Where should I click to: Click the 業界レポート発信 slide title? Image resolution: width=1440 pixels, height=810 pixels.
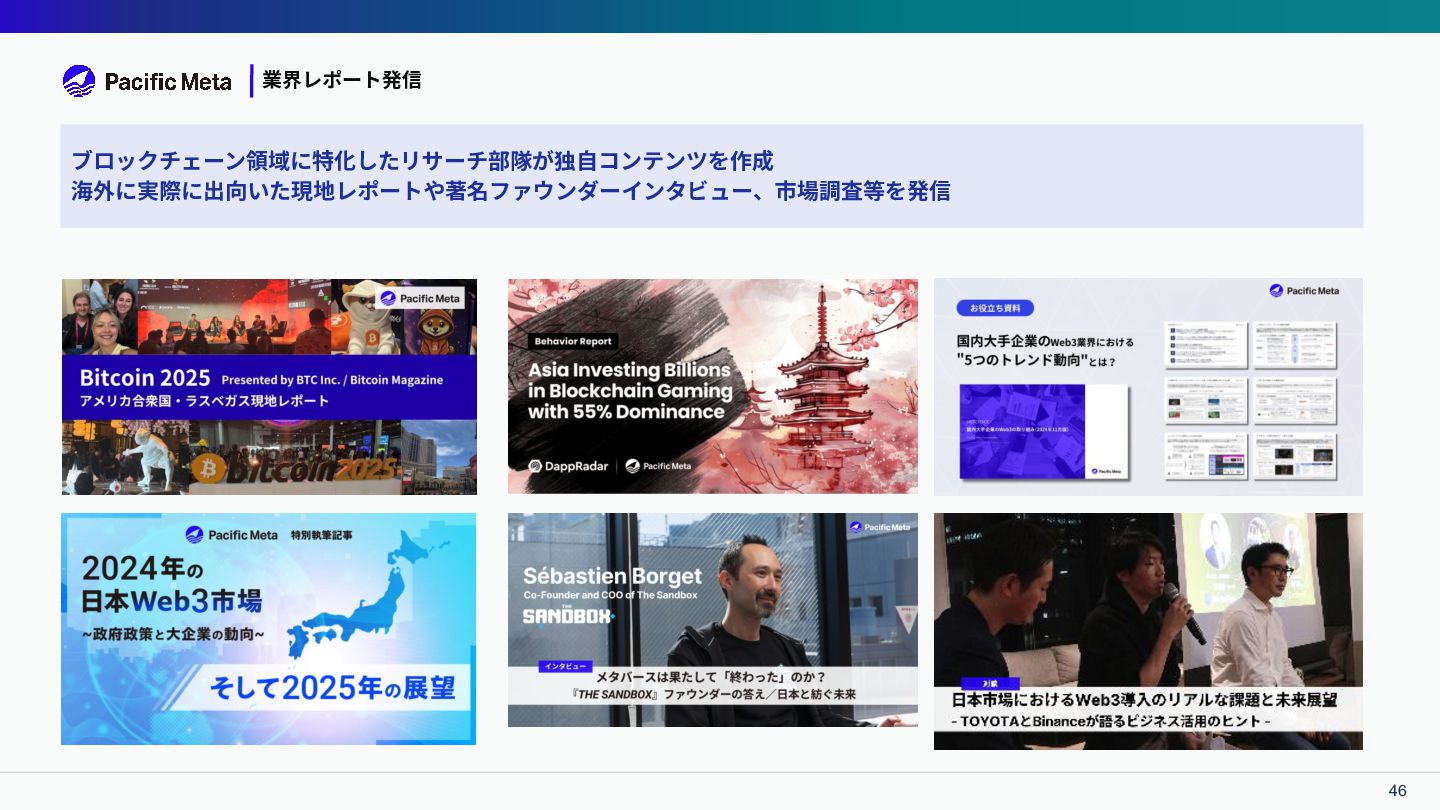point(341,80)
